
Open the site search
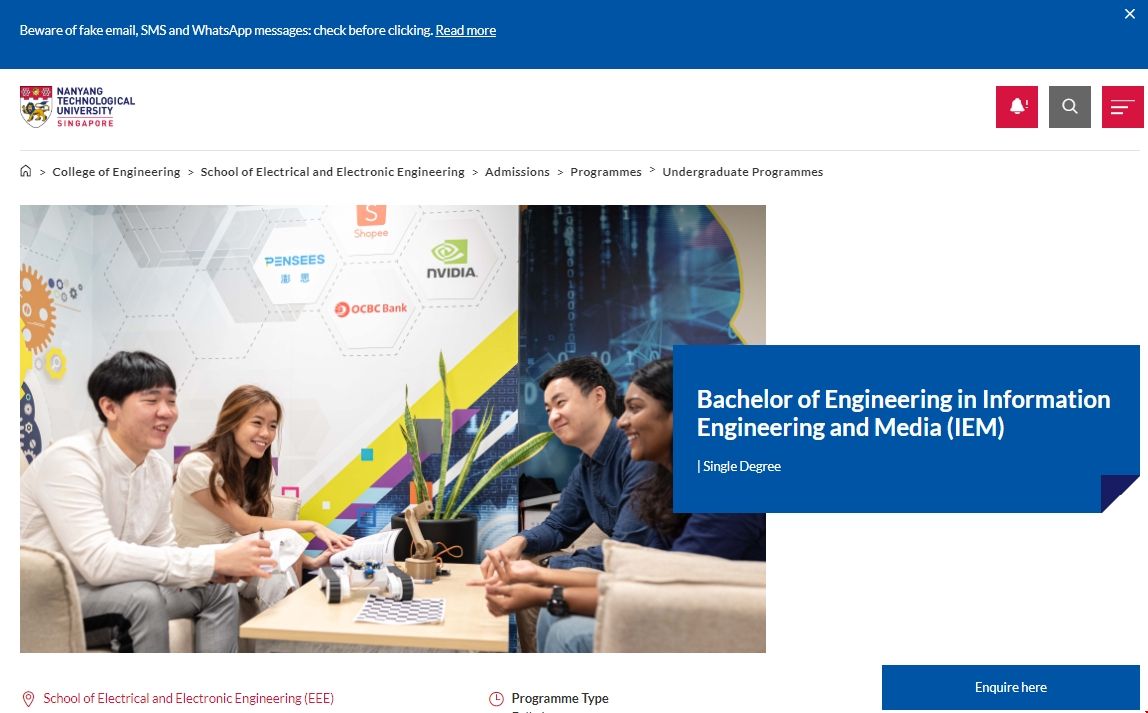(x=1069, y=106)
